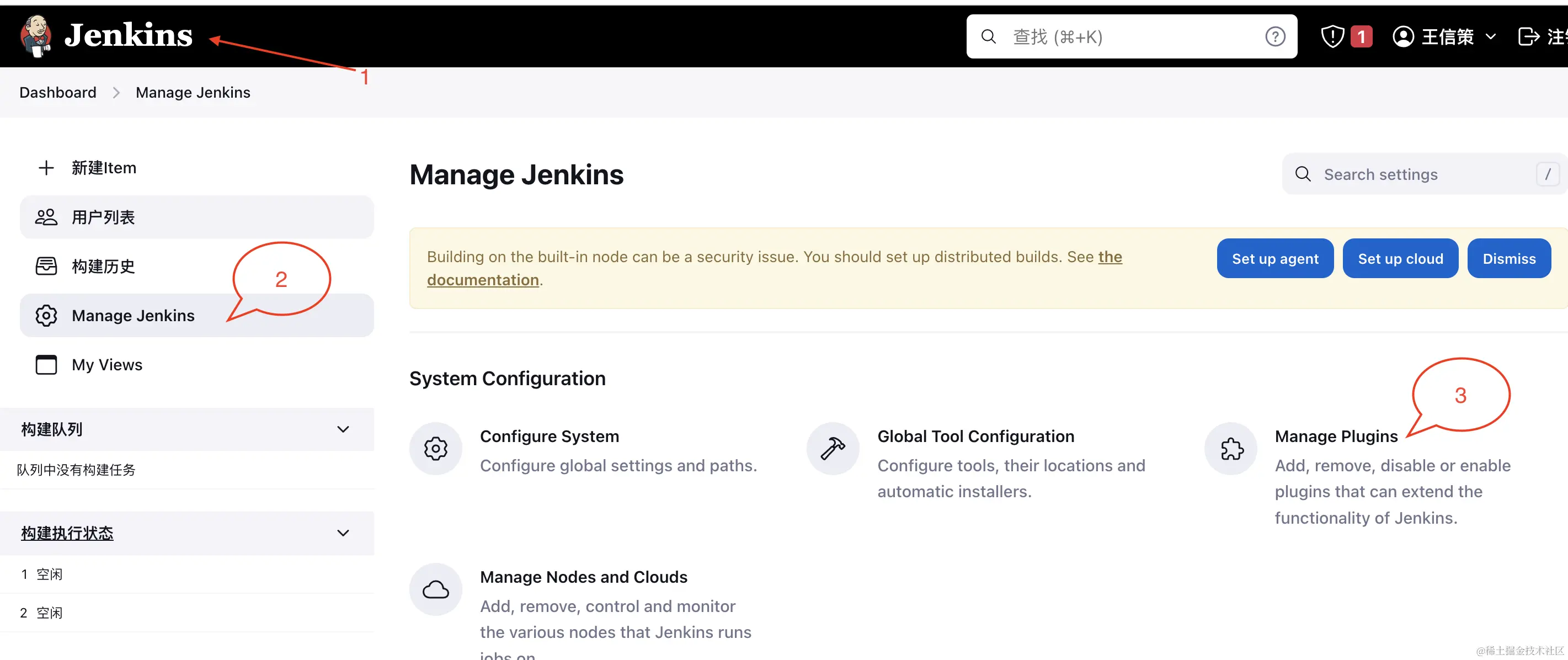Screen dimensions: 1568x660
Task: Click the Jenkins butler logo
Action: click(x=35, y=36)
